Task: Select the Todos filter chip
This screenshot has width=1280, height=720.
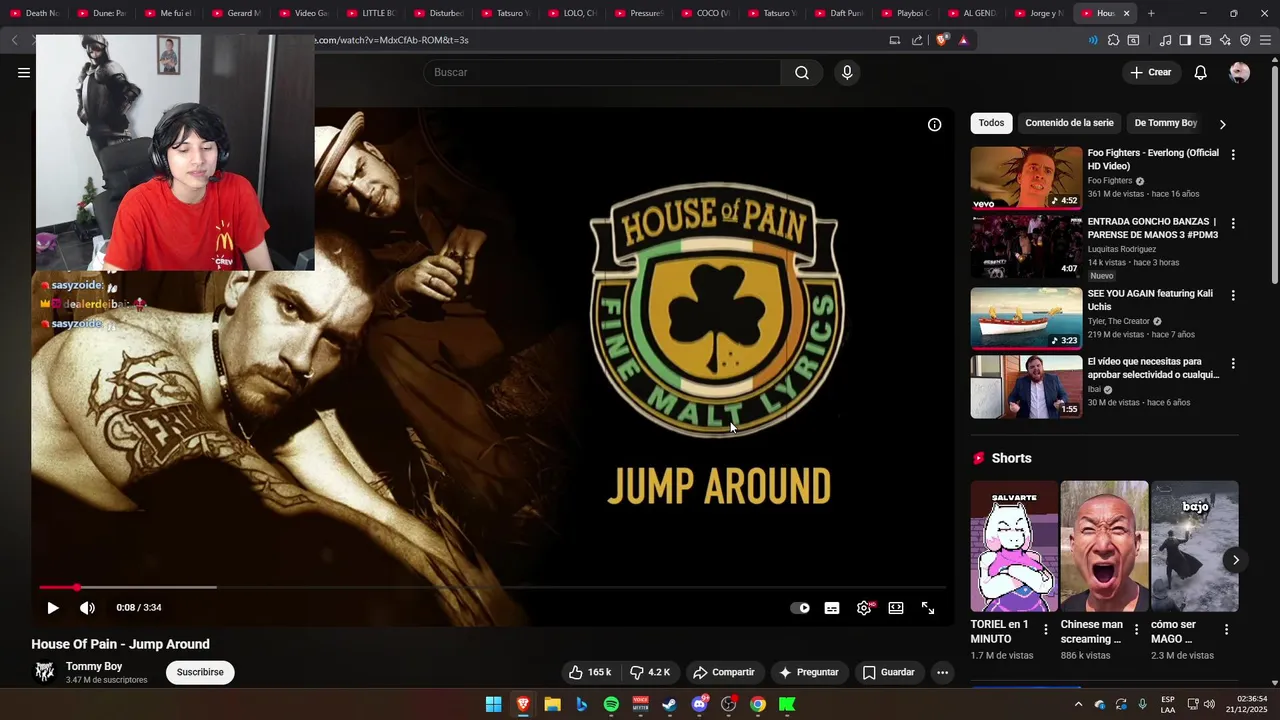Action: pos(991,123)
